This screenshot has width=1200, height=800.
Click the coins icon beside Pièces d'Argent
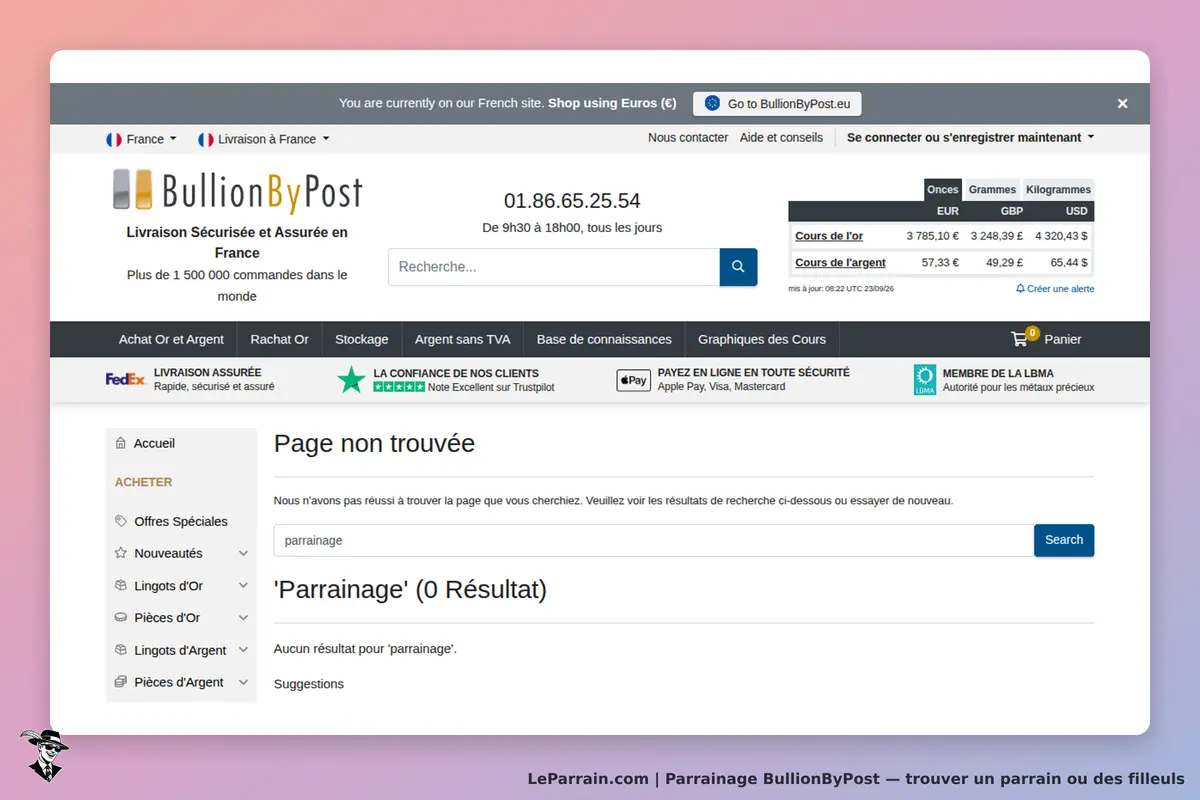(x=121, y=682)
